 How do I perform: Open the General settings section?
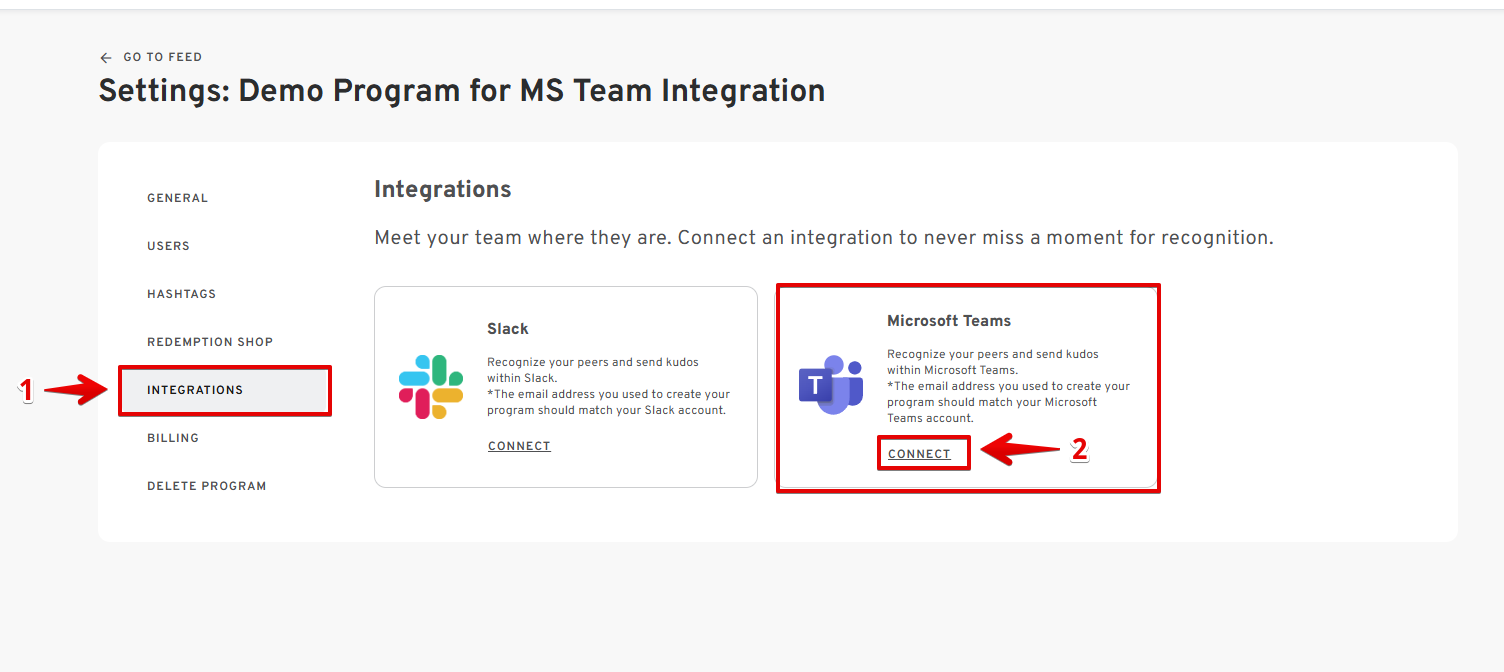point(178,198)
